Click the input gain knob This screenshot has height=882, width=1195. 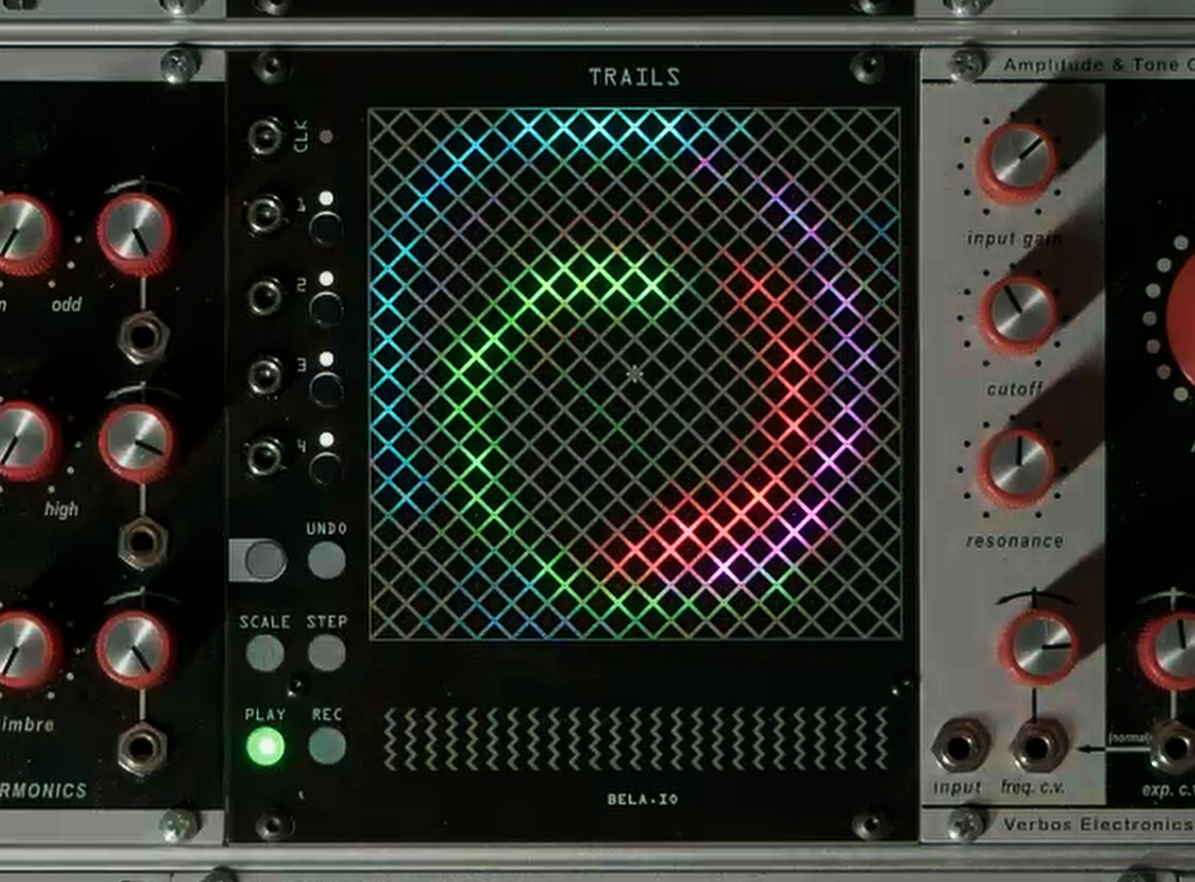1017,161
